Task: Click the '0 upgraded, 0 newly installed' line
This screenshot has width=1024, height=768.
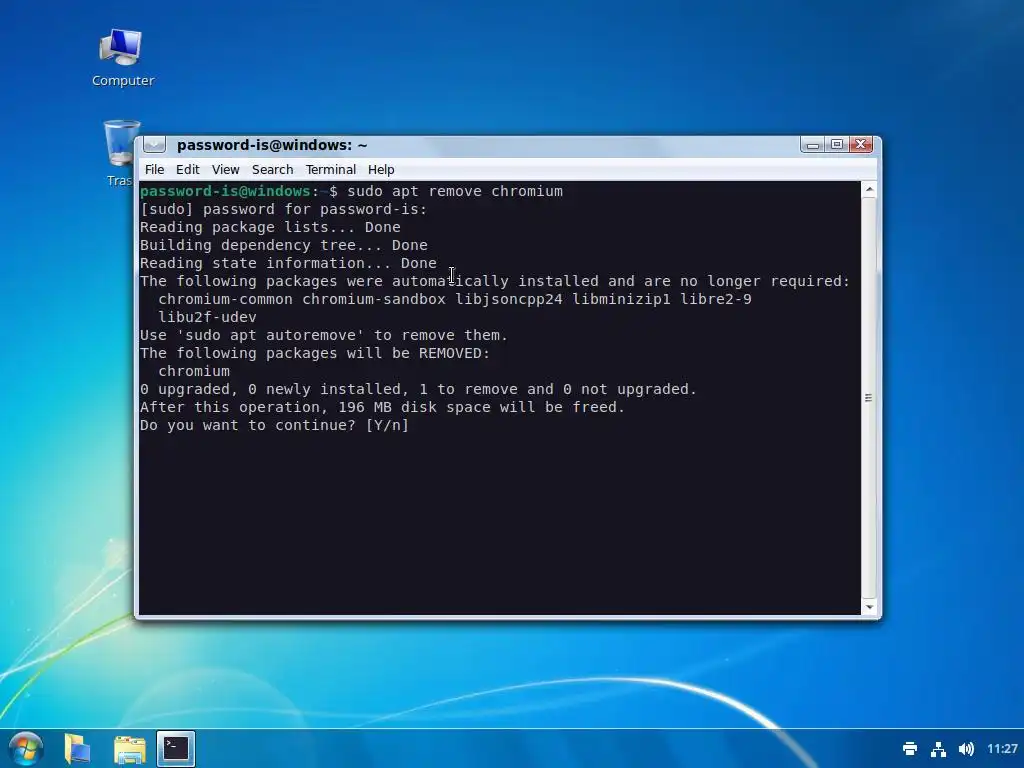Action: [x=418, y=389]
